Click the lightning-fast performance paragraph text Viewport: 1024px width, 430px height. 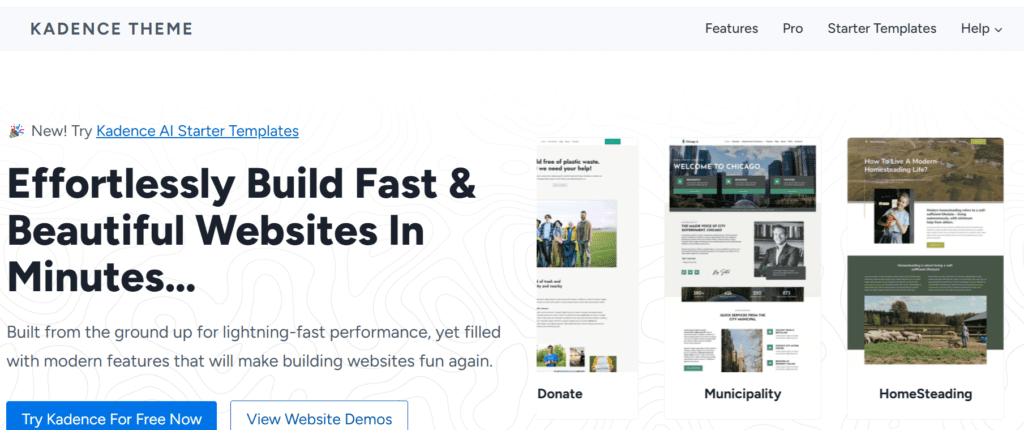[x=253, y=346]
